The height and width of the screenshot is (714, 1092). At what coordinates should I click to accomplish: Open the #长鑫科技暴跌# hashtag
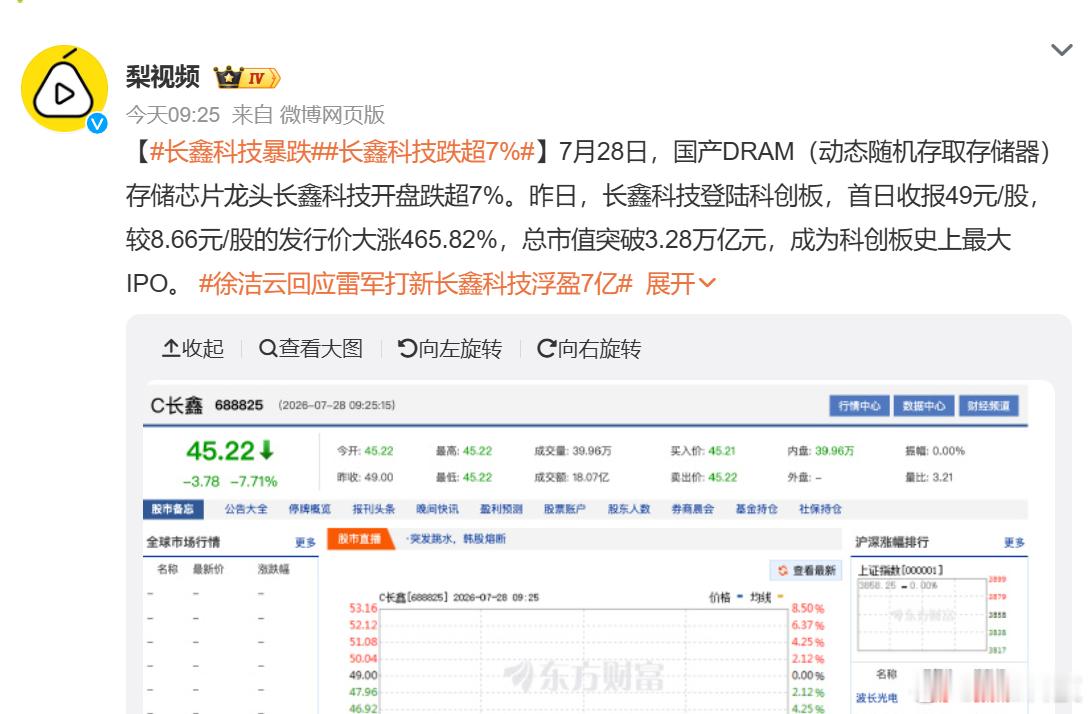coord(237,151)
